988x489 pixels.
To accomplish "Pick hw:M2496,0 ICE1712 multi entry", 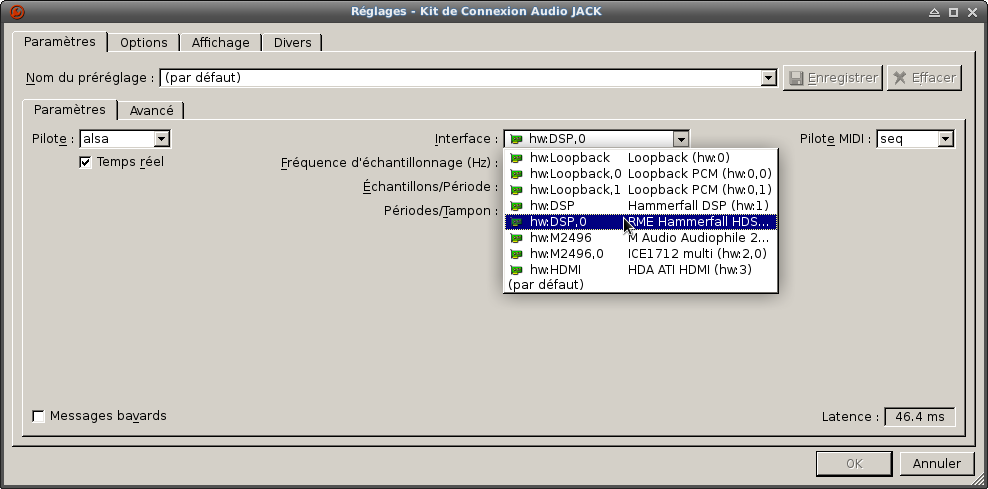I will [641, 254].
